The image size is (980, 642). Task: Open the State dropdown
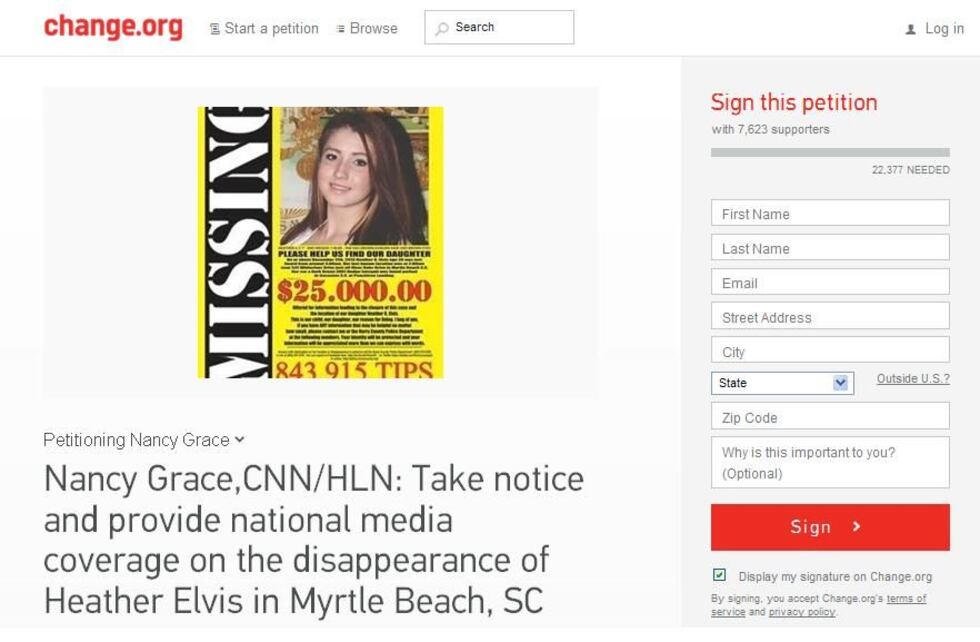[782, 383]
